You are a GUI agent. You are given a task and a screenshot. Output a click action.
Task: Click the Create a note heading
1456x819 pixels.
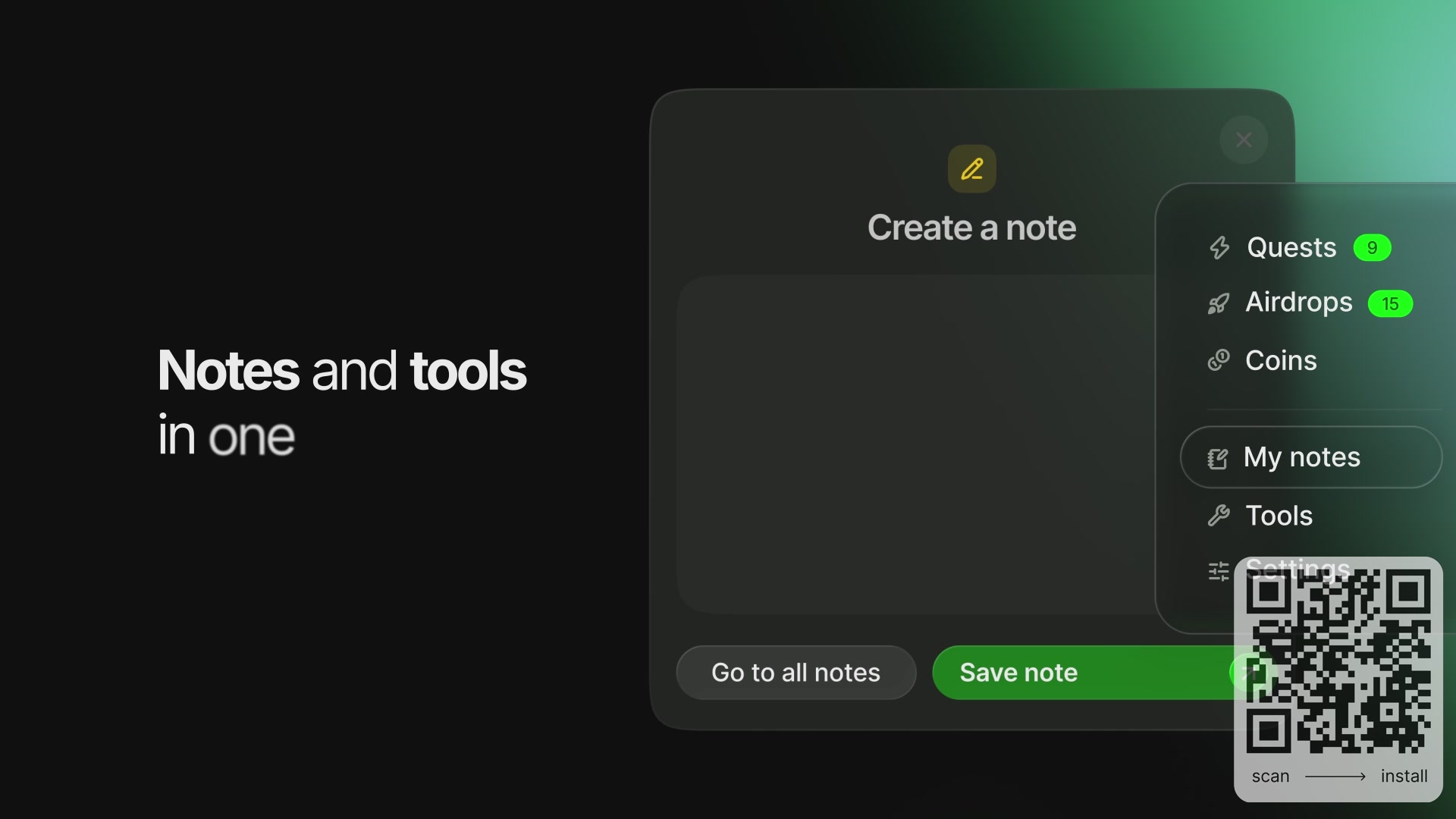[972, 227]
